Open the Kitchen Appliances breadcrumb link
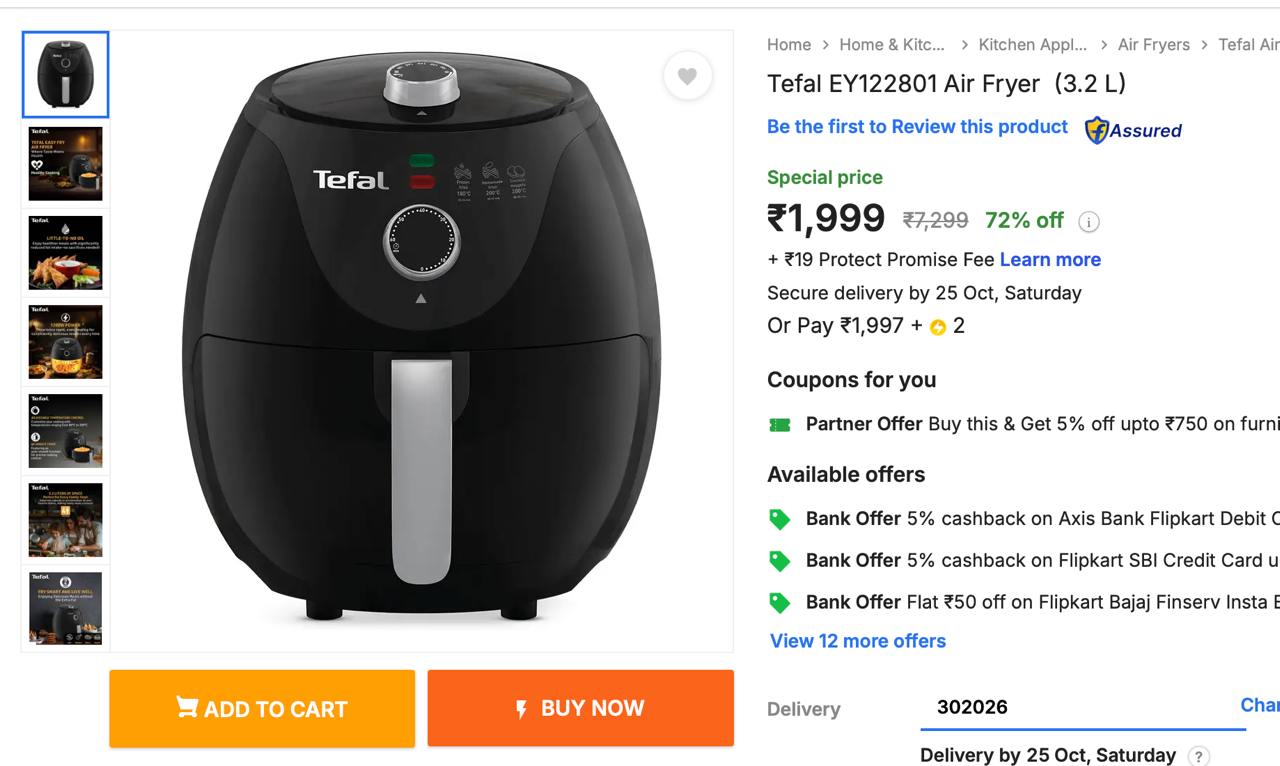Screen dimensions: 1280x766 click(1032, 45)
